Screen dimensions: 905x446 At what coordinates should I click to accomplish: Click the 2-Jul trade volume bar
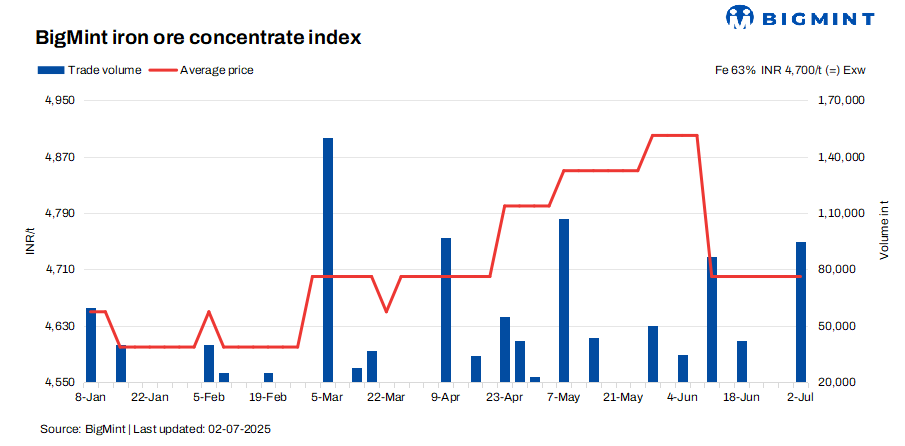tap(800, 312)
